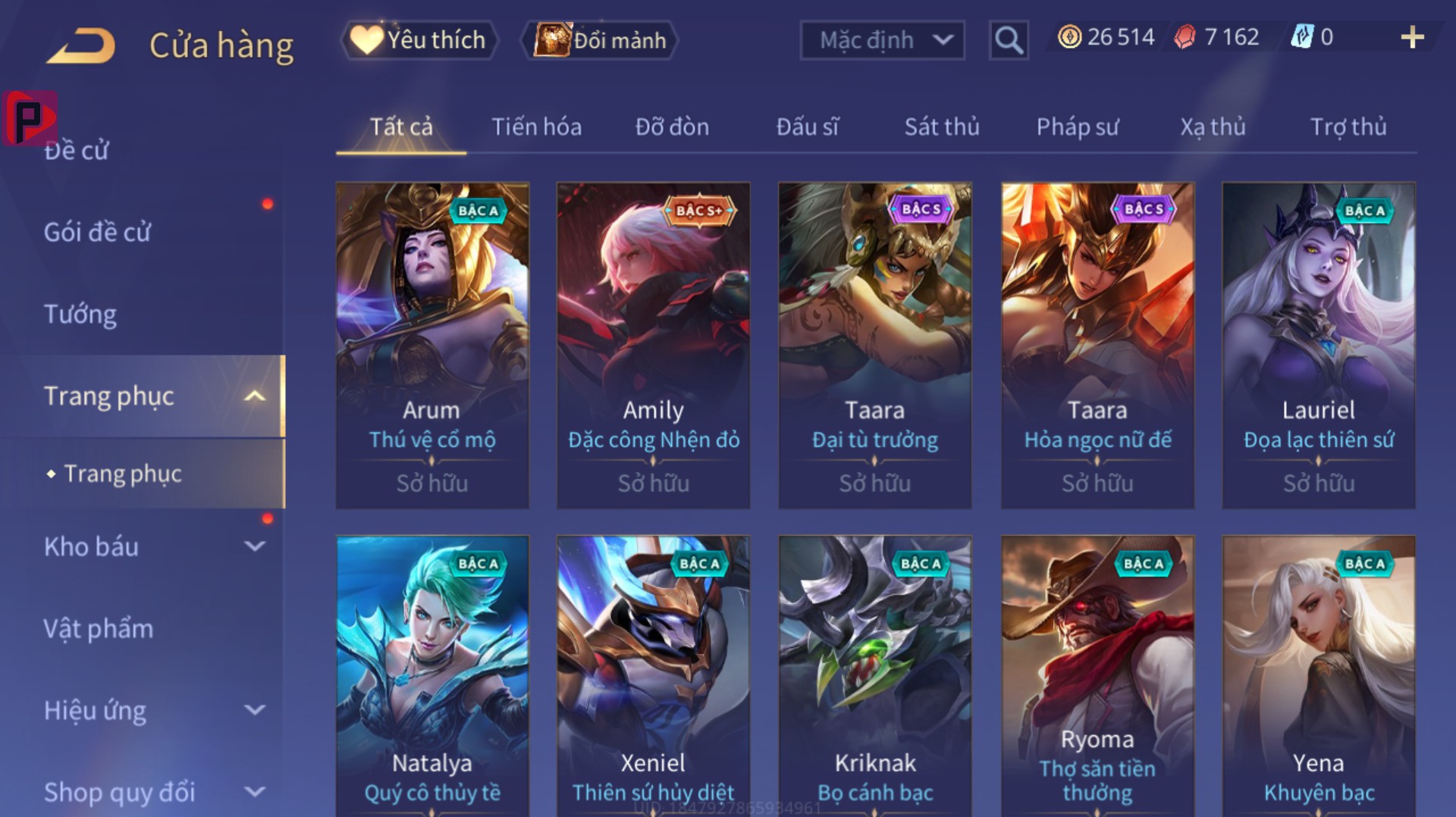
Task: Click the red ruby currency icon
Action: pos(1185,37)
